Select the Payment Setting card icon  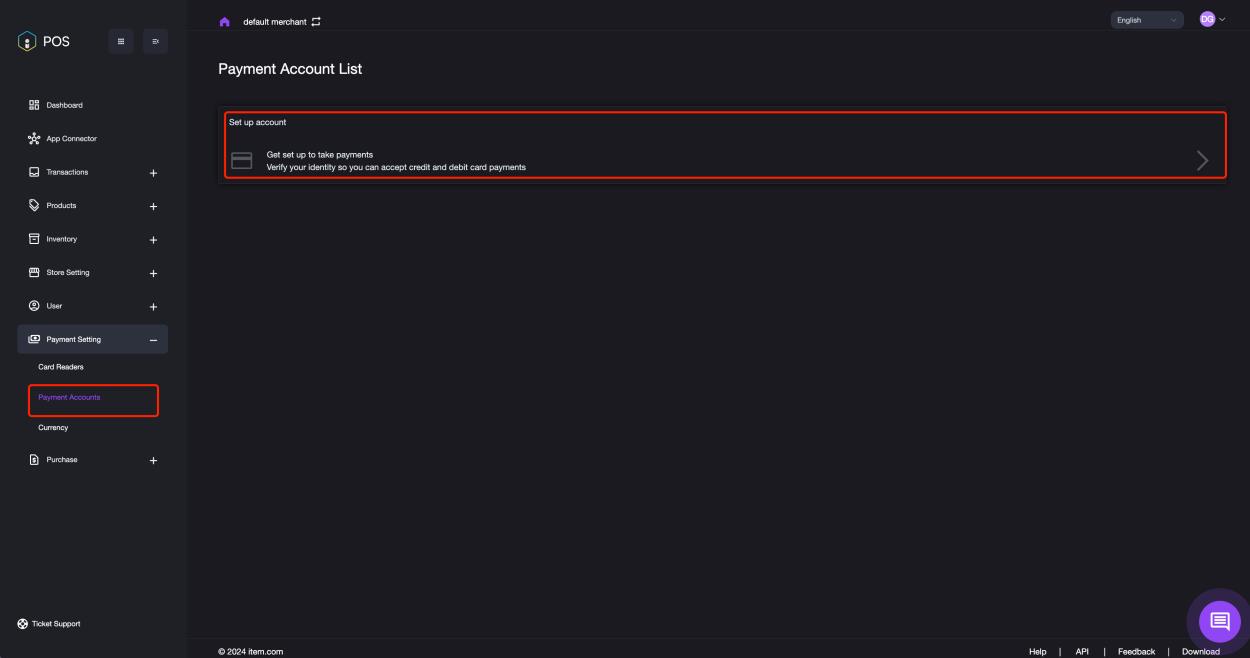[33, 339]
